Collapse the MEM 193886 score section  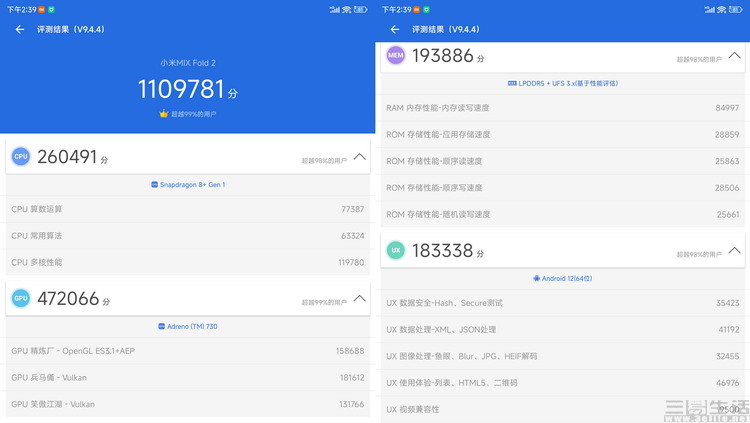(735, 56)
